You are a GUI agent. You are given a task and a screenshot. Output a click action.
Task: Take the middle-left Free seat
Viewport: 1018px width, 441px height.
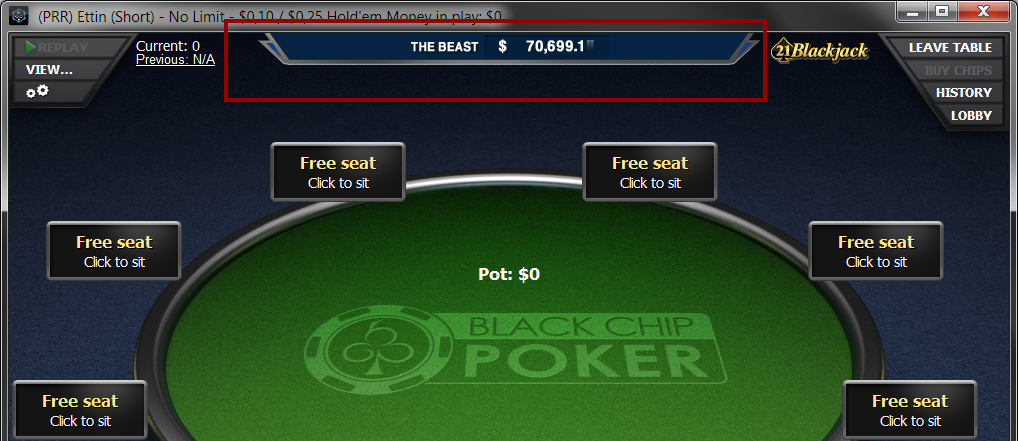(114, 251)
